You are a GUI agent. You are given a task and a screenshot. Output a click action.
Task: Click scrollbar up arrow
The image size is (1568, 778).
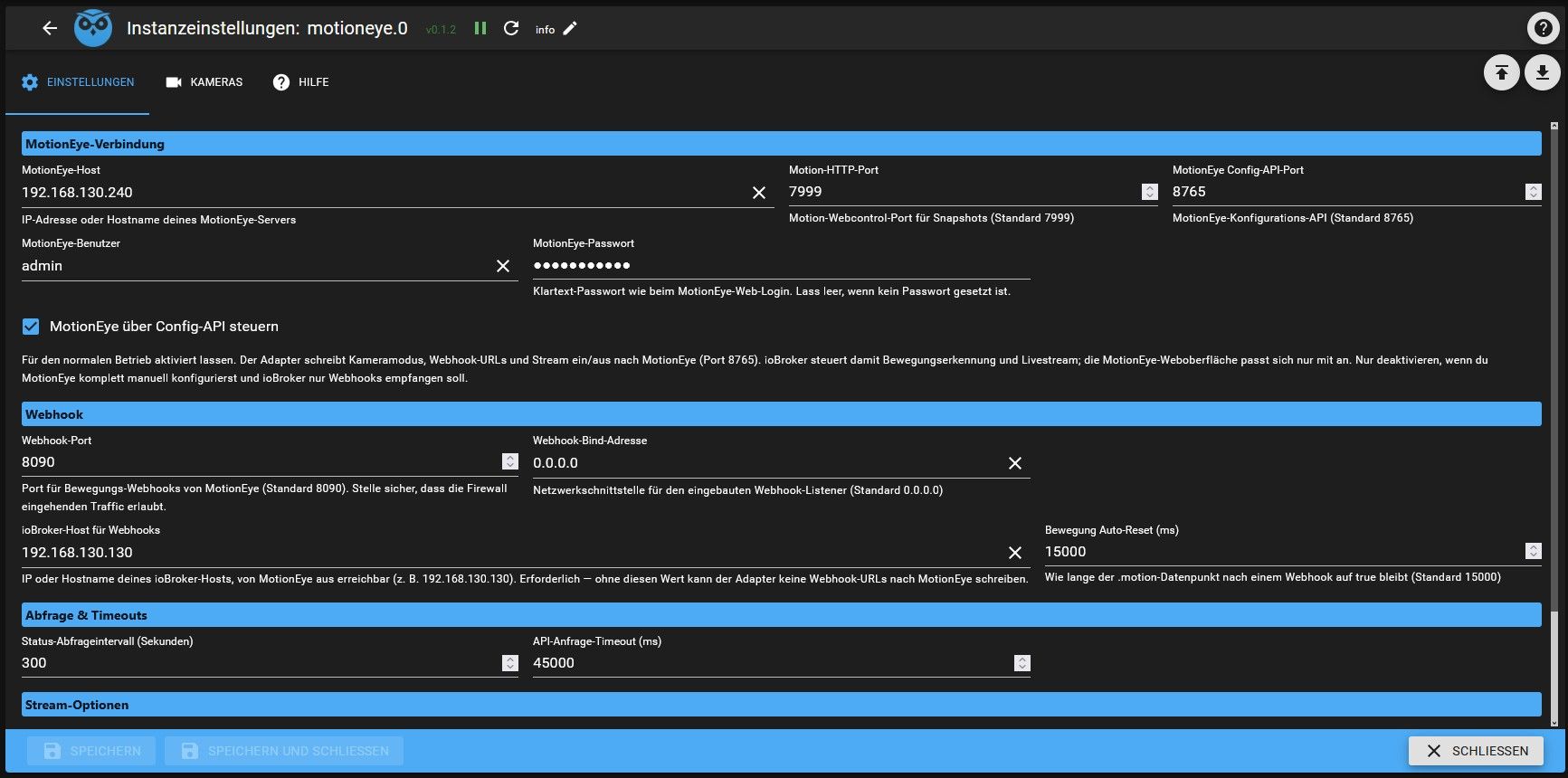click(x=1554, y=126)
